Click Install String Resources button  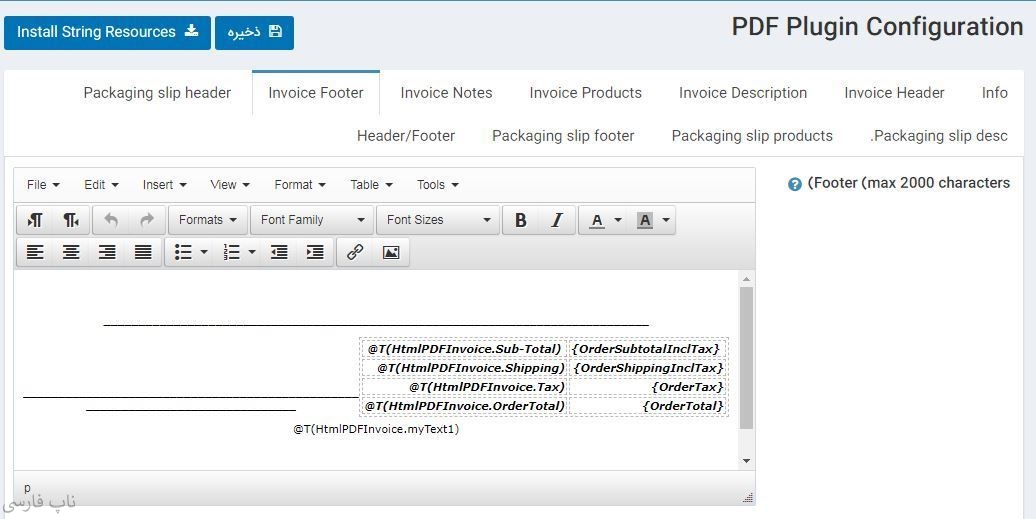pyautogui.click(x=107, y=32)
